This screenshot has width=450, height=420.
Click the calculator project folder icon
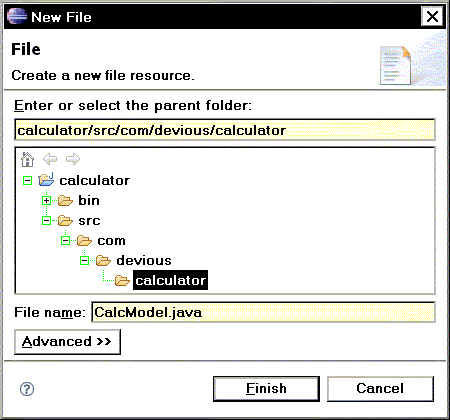click(x=46, y=180)
